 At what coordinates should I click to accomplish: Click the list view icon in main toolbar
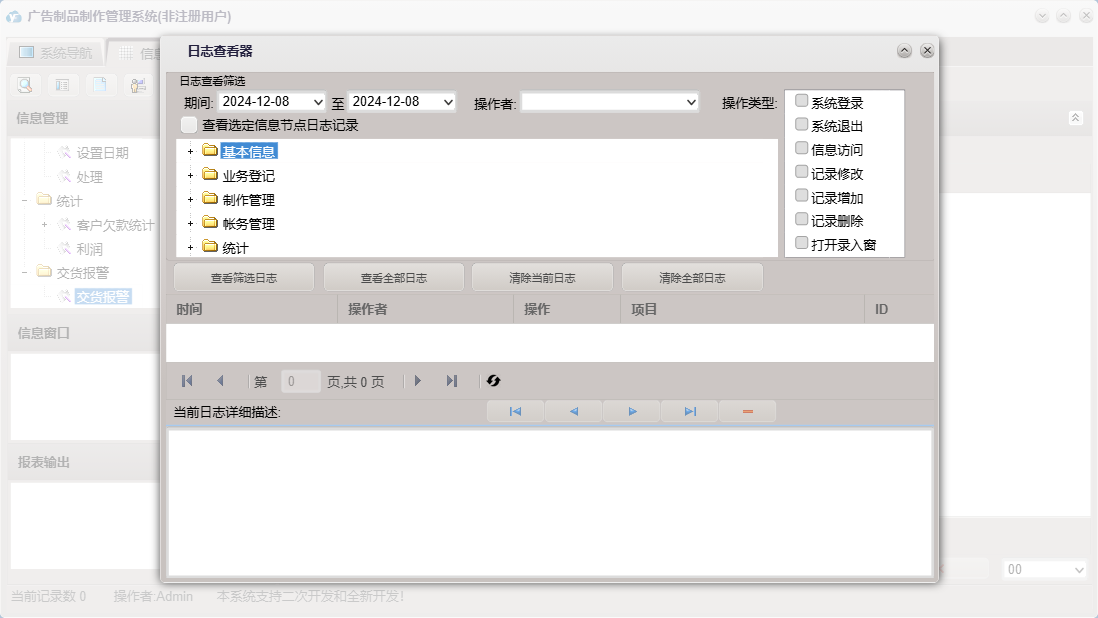[x=62, y=85]
